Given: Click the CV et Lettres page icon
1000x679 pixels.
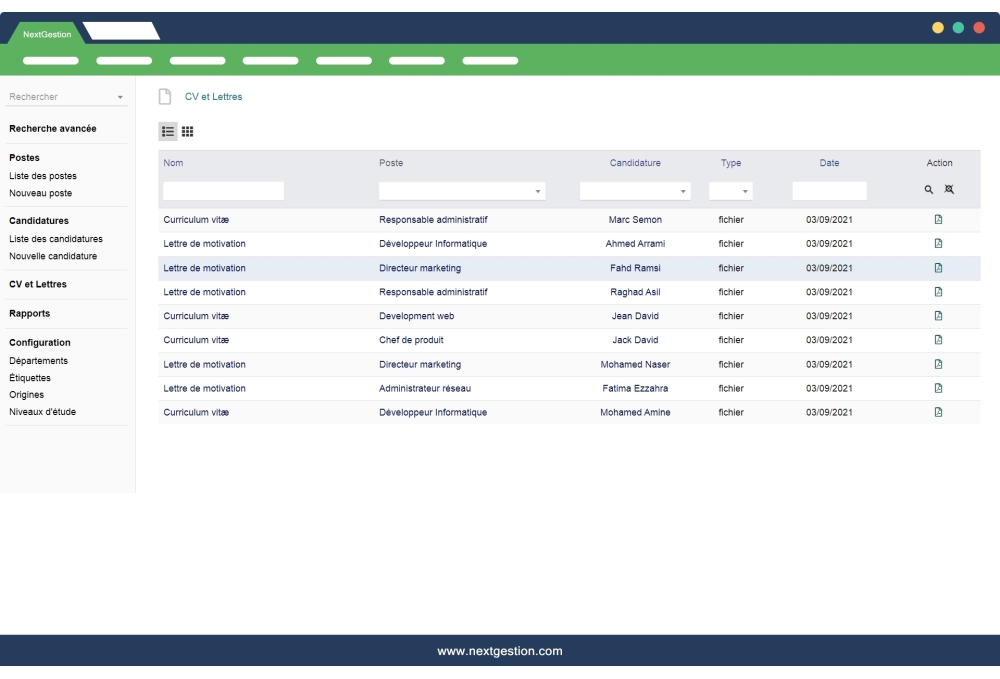Looking at the screenshot, I should [x=163, y=96].
